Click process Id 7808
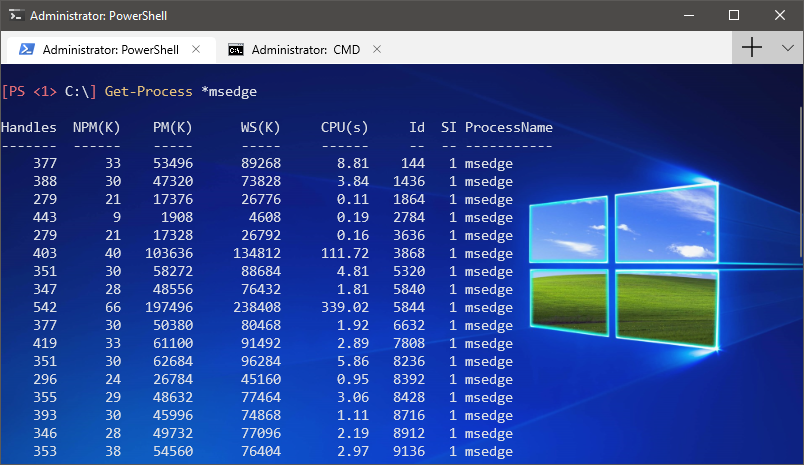 (409, 343)
